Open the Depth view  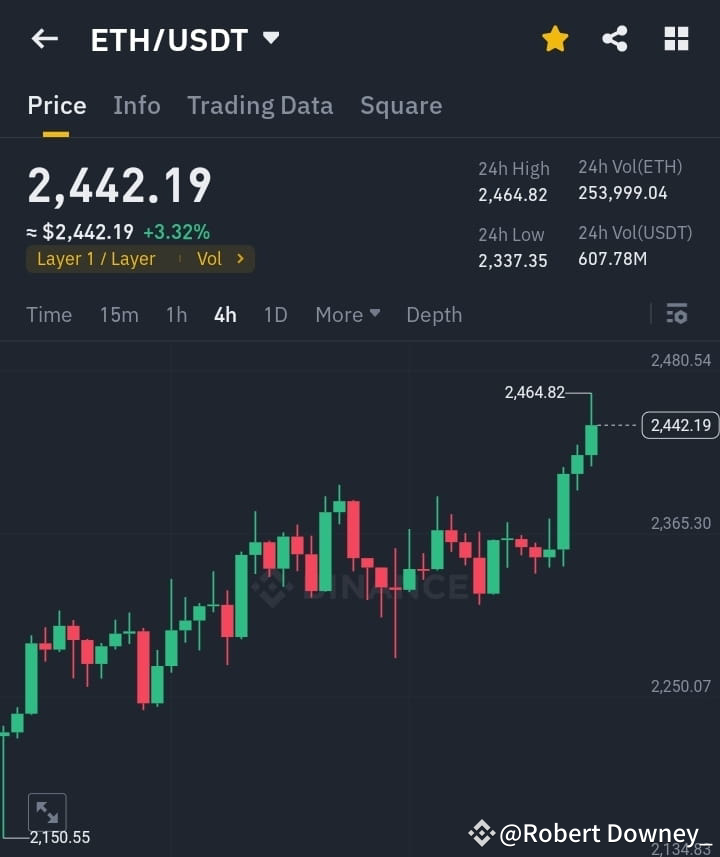tap(434, 314)
